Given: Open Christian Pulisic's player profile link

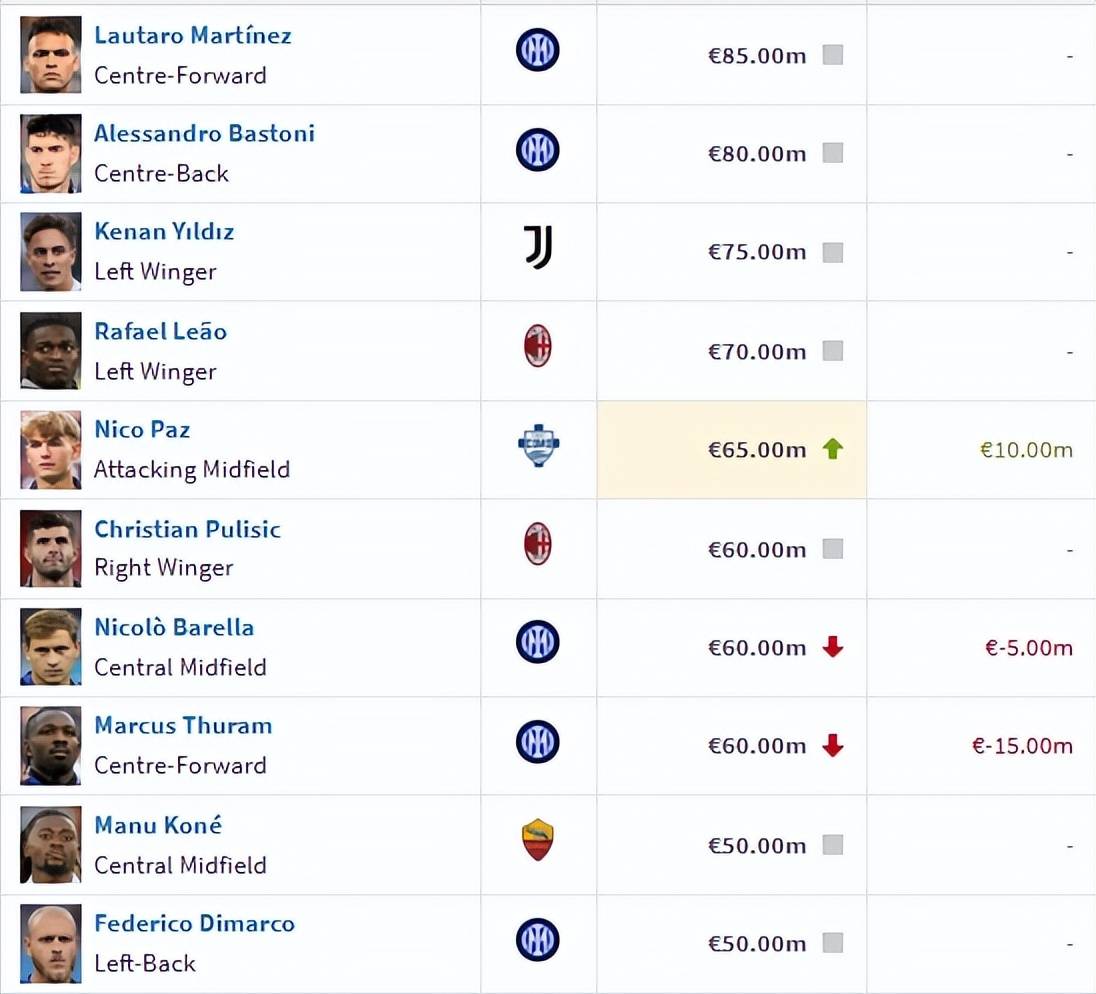Looking at the screenshot, I should [187, 529].
